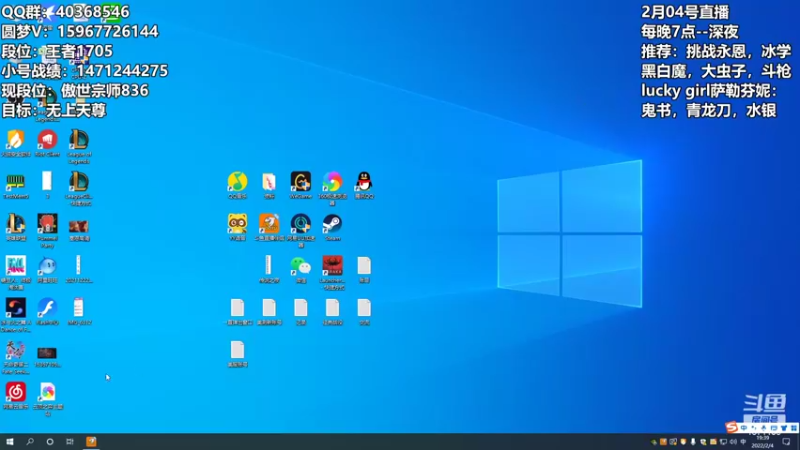
Task: Open Cortana circle on the taskbar
Action: [x=50, y=441]
